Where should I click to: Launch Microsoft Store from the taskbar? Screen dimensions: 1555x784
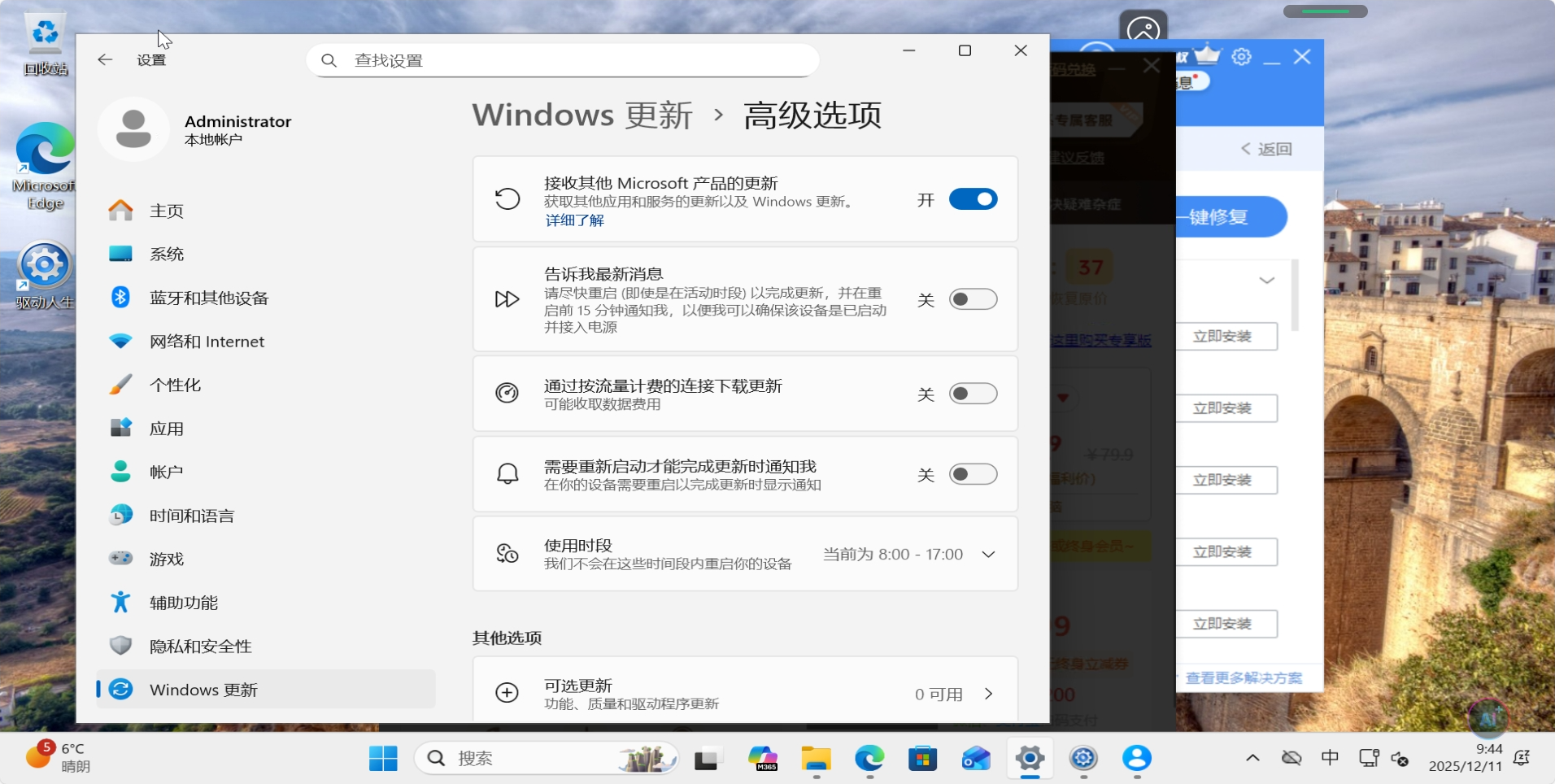[922, 759]
